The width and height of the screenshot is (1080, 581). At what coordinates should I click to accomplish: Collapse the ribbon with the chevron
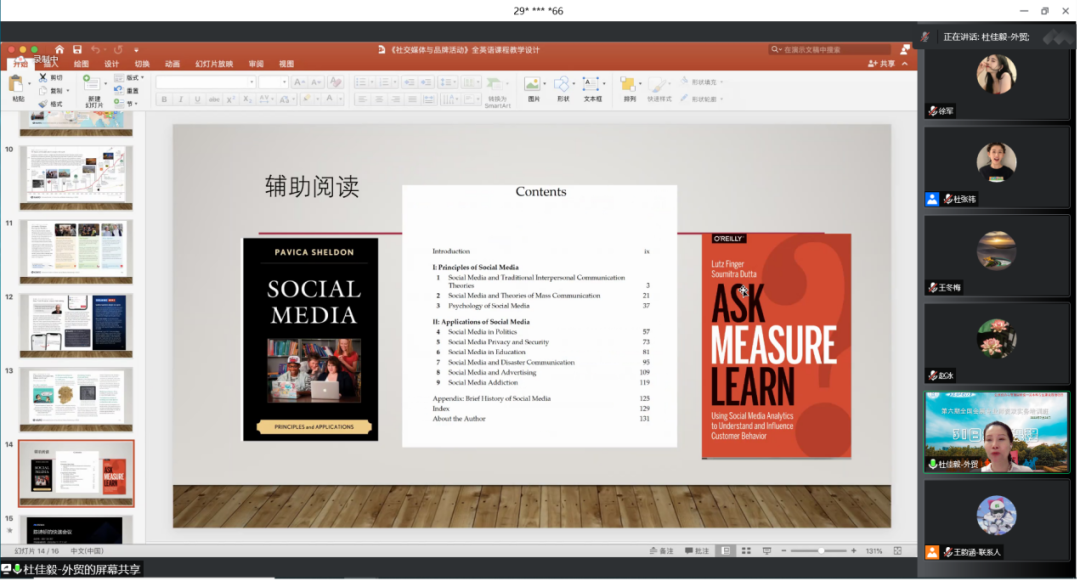point(904,64)
